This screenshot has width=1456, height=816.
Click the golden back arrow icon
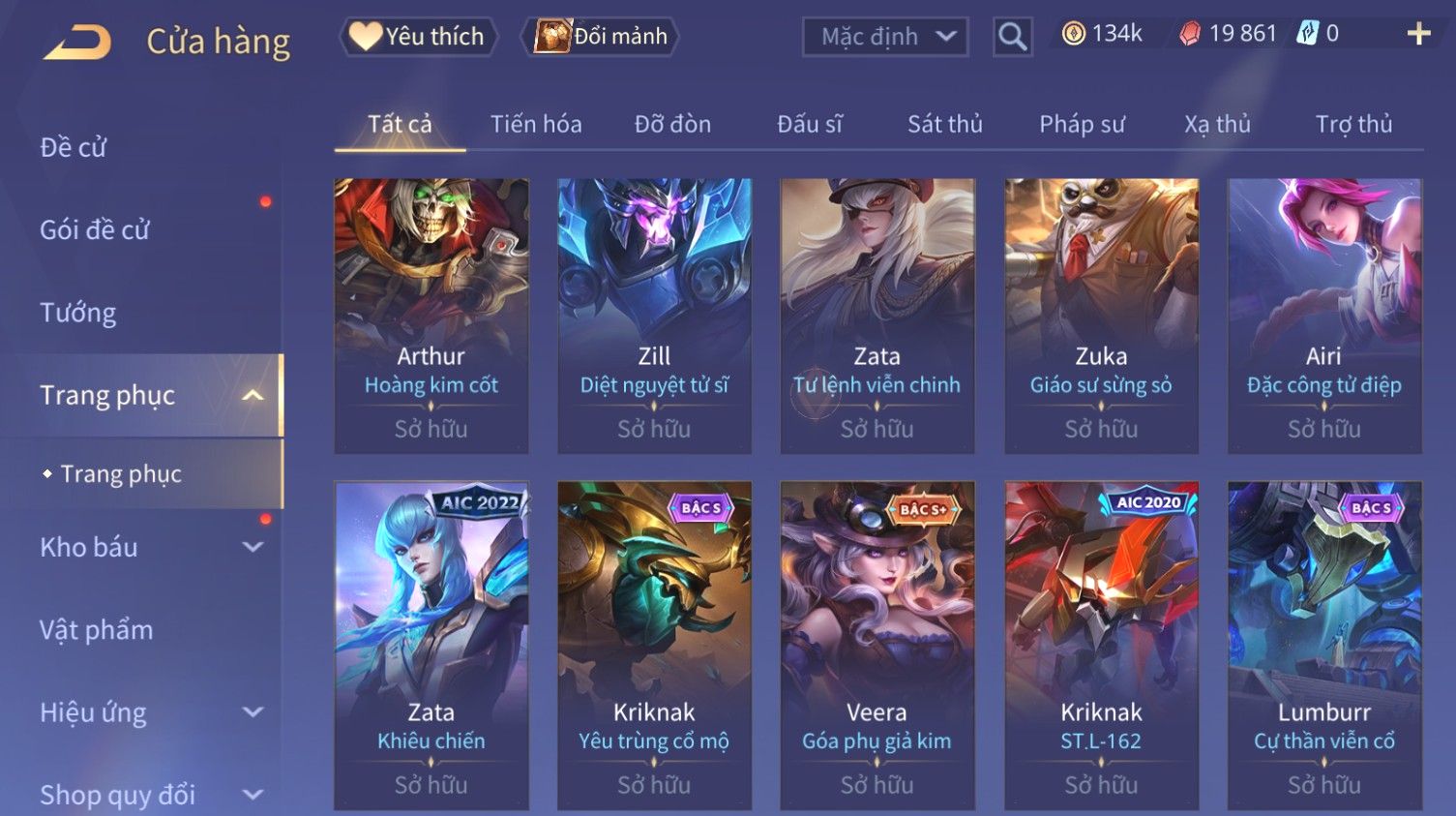tap(77, 42)
